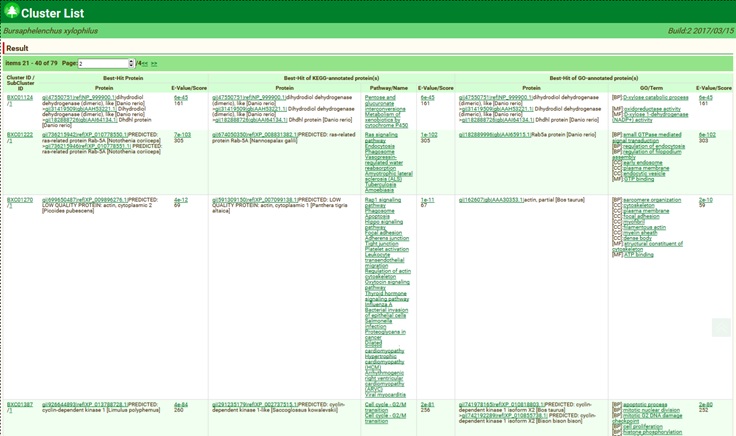Go to previous page with << link
The image size is (736, 436).
click(145, 64)
